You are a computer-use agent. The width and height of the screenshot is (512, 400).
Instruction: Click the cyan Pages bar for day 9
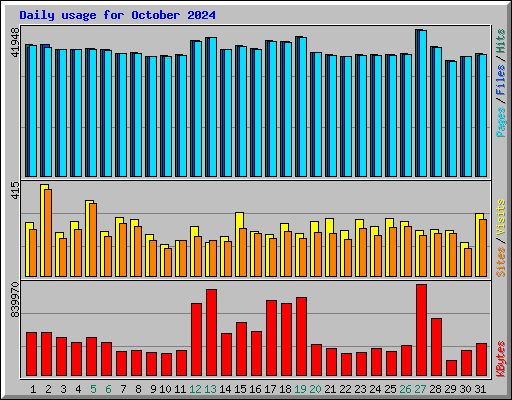point(153,116)
